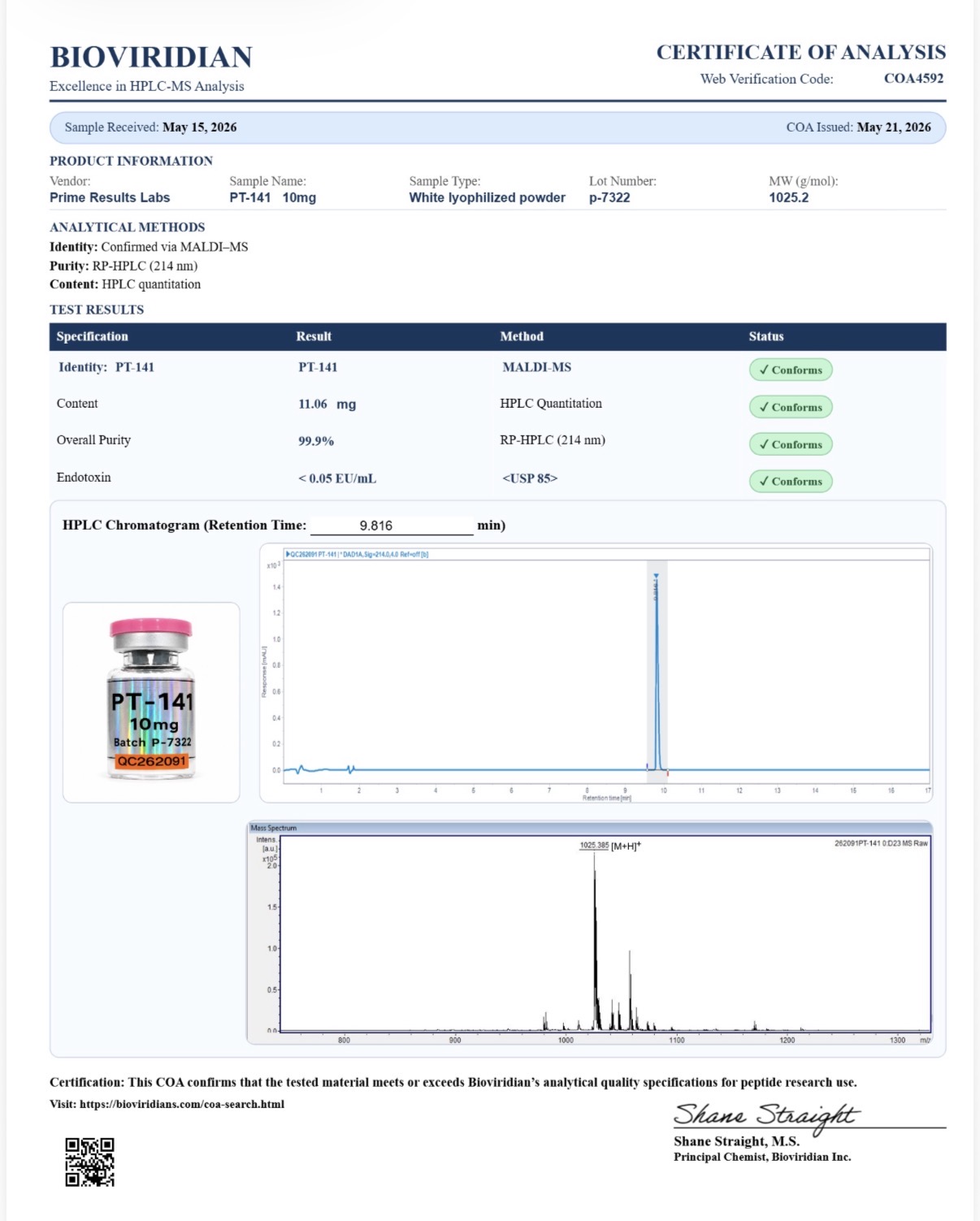Select molecular weight value 1025.2
Image resolution: width=980 pixels, height=1221 pixels.
coord(789,197)
